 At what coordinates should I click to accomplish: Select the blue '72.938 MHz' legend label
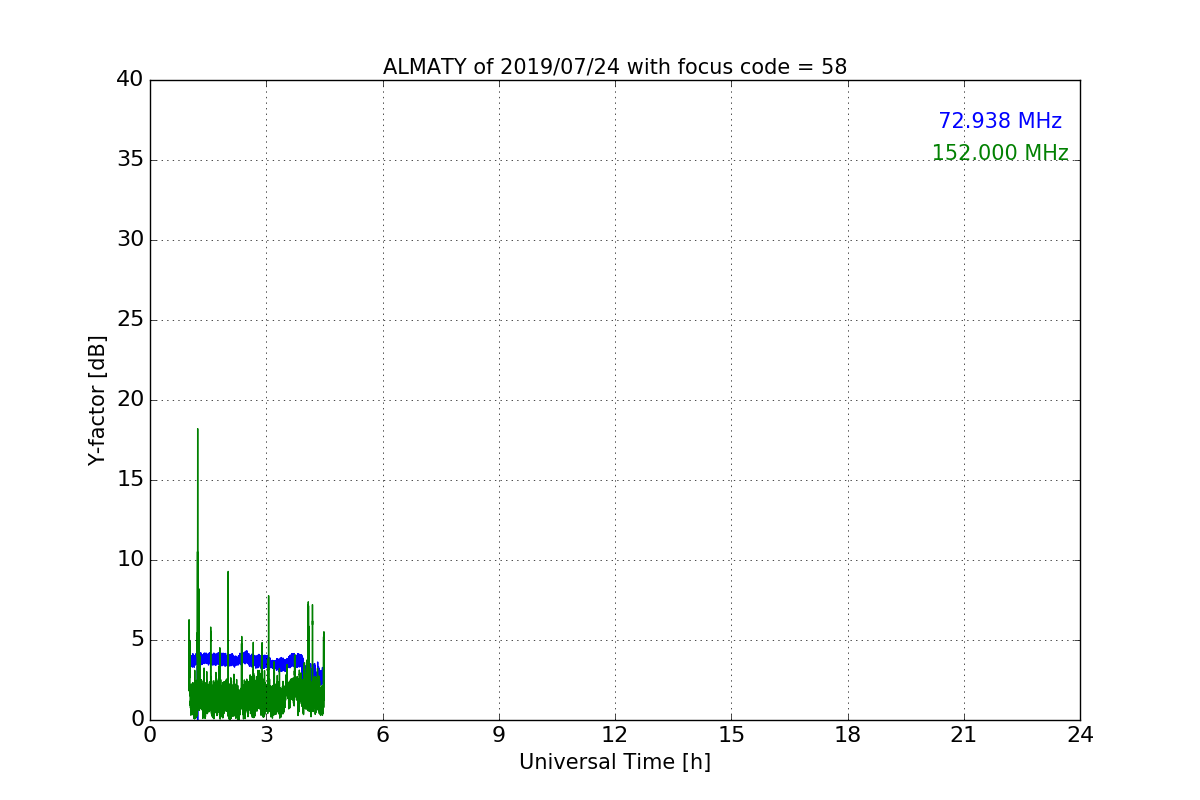coord(1000,121)
